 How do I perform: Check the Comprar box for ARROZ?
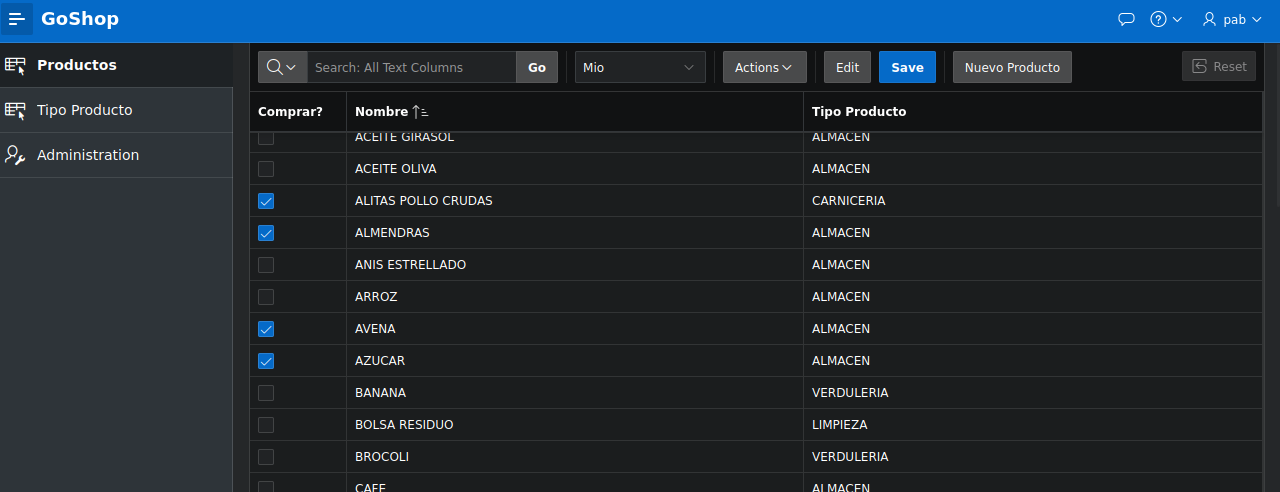tap(266, 297)
